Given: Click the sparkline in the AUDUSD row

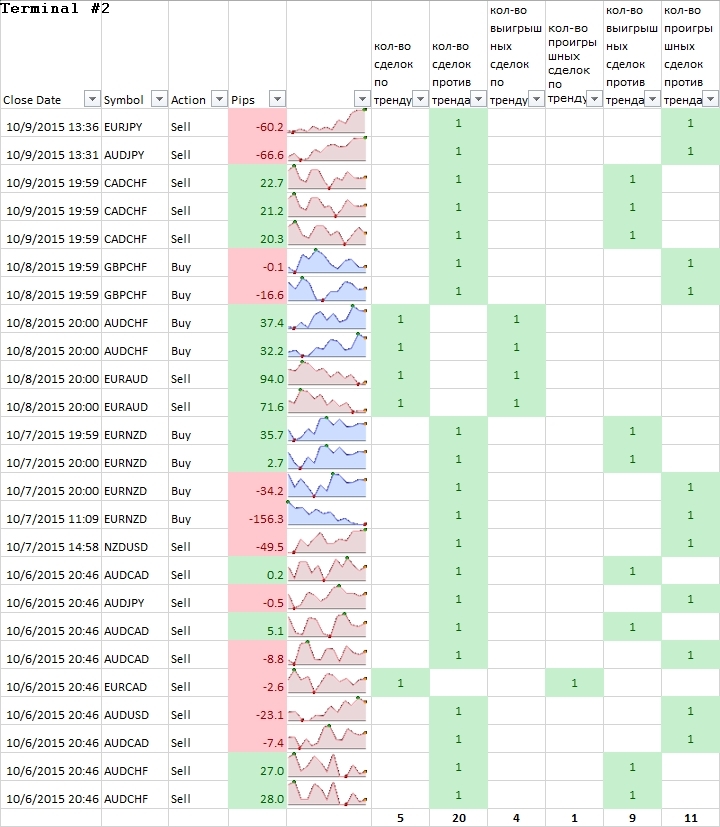Looking at the screenshot, I should 327,709.
